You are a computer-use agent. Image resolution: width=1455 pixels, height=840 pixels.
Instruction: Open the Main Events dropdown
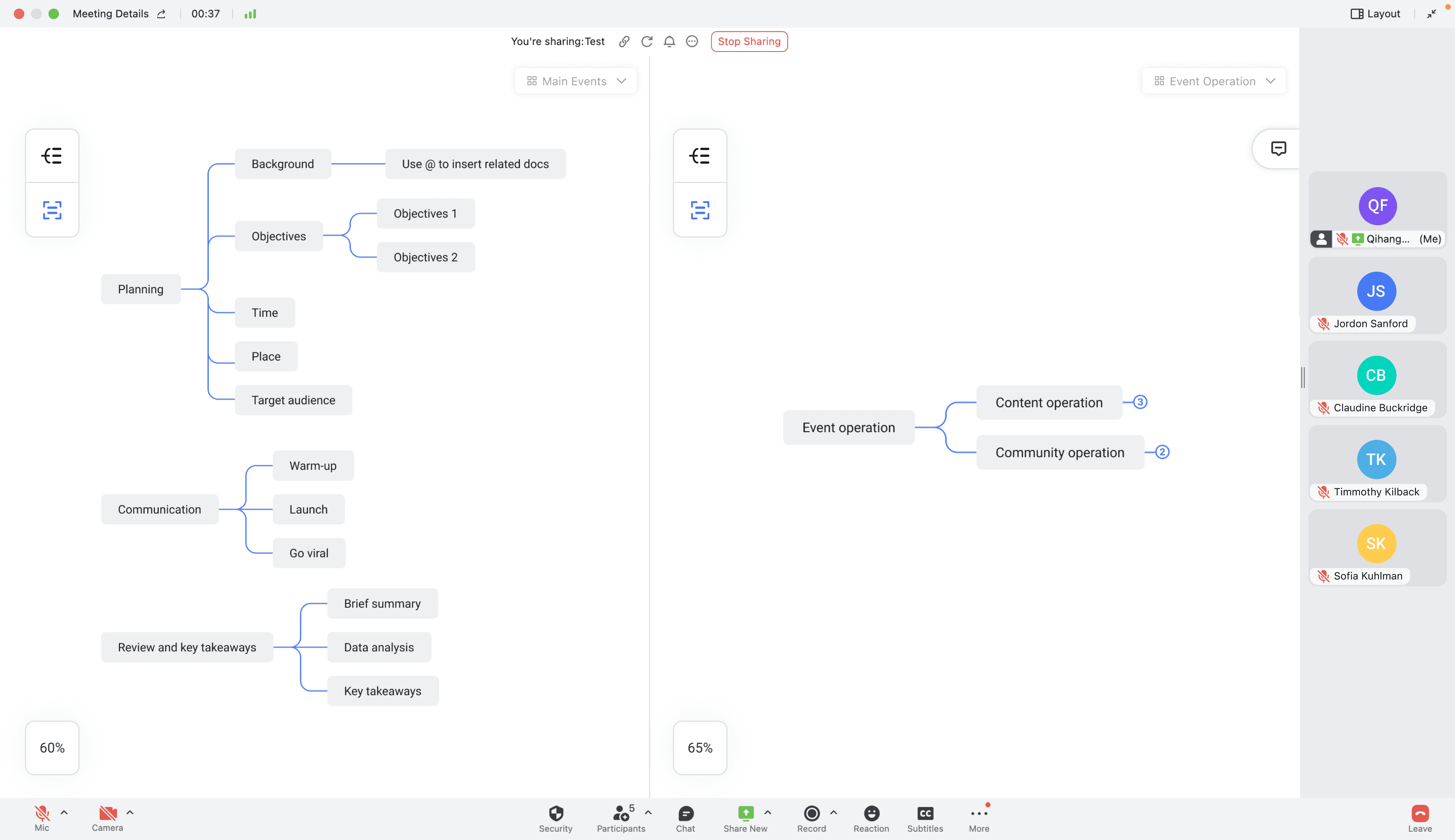point(575,81)
